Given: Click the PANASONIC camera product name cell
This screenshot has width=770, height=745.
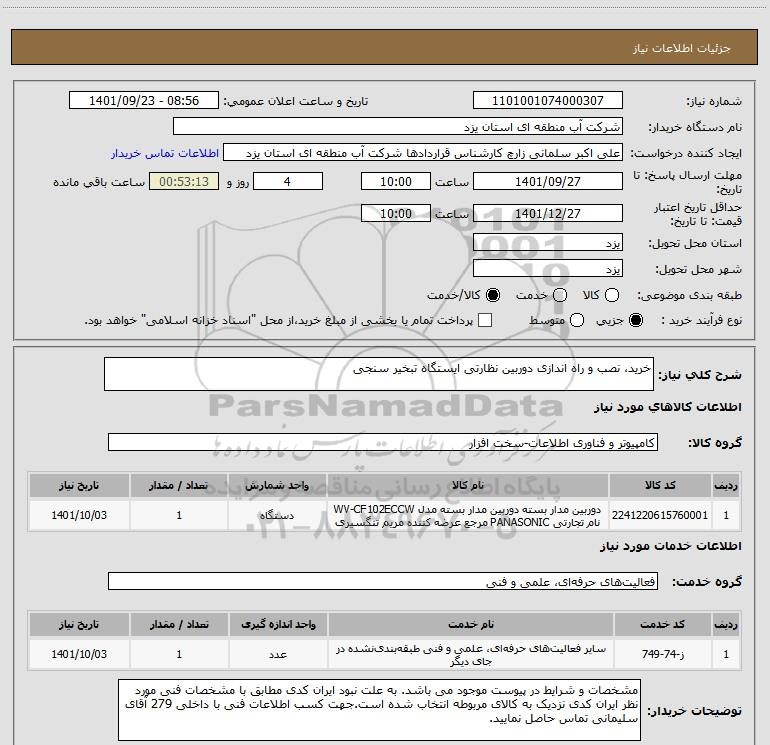Looking at the screenshot, I should coord(467,515).
